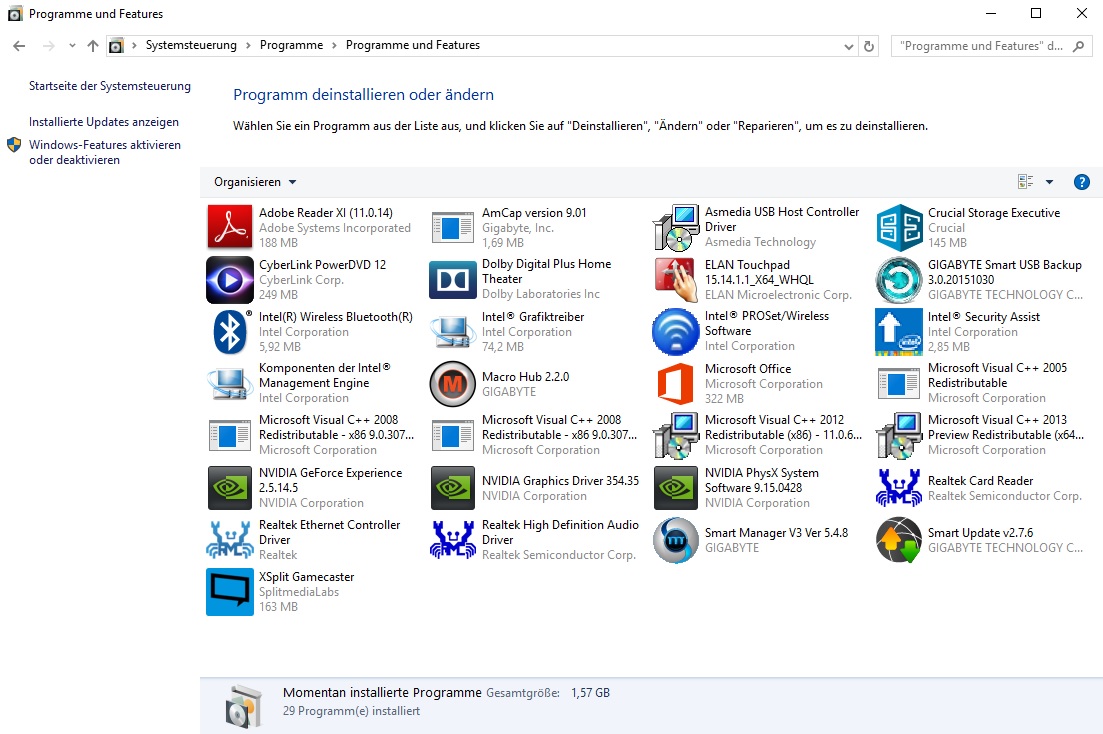Expand the chevron after Systemsteuerung breadcrumb
1103x734 pixels.
click(248, 45)
